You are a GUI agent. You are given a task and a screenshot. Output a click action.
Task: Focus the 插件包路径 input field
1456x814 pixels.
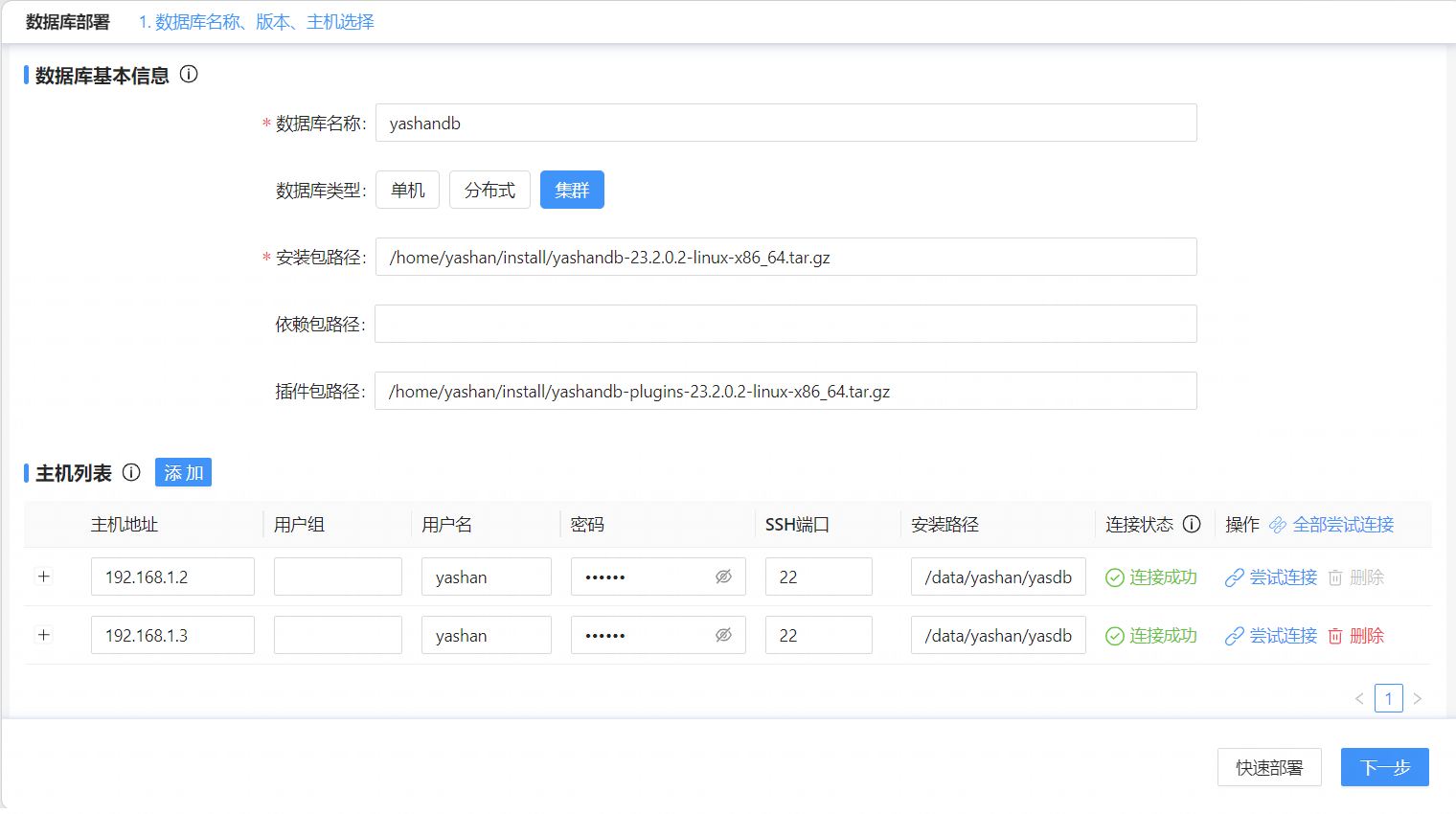(785, 391)
